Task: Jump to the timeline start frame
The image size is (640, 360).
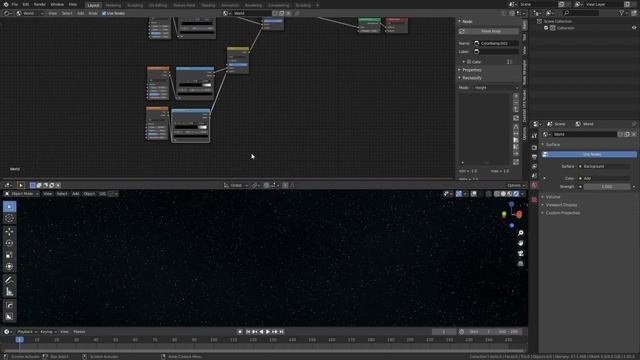Action: coord(248,332)
